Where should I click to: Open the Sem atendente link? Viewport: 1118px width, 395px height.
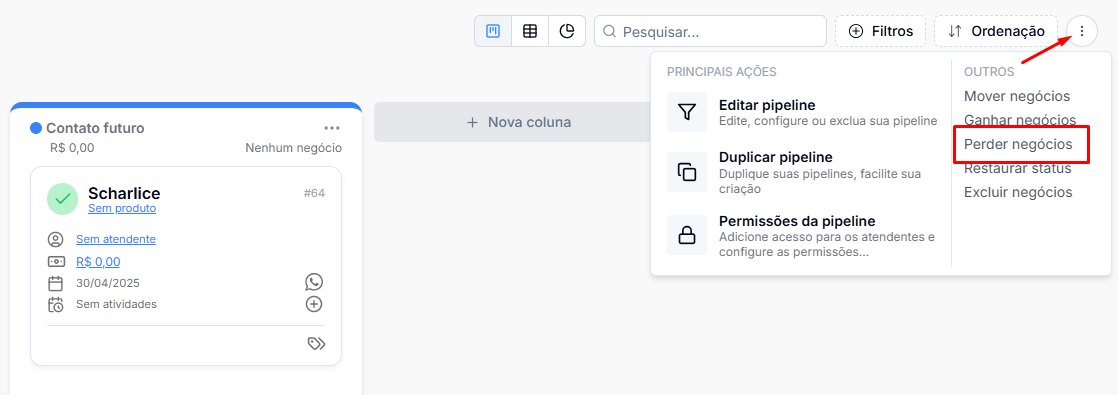(x=116, y=240)
